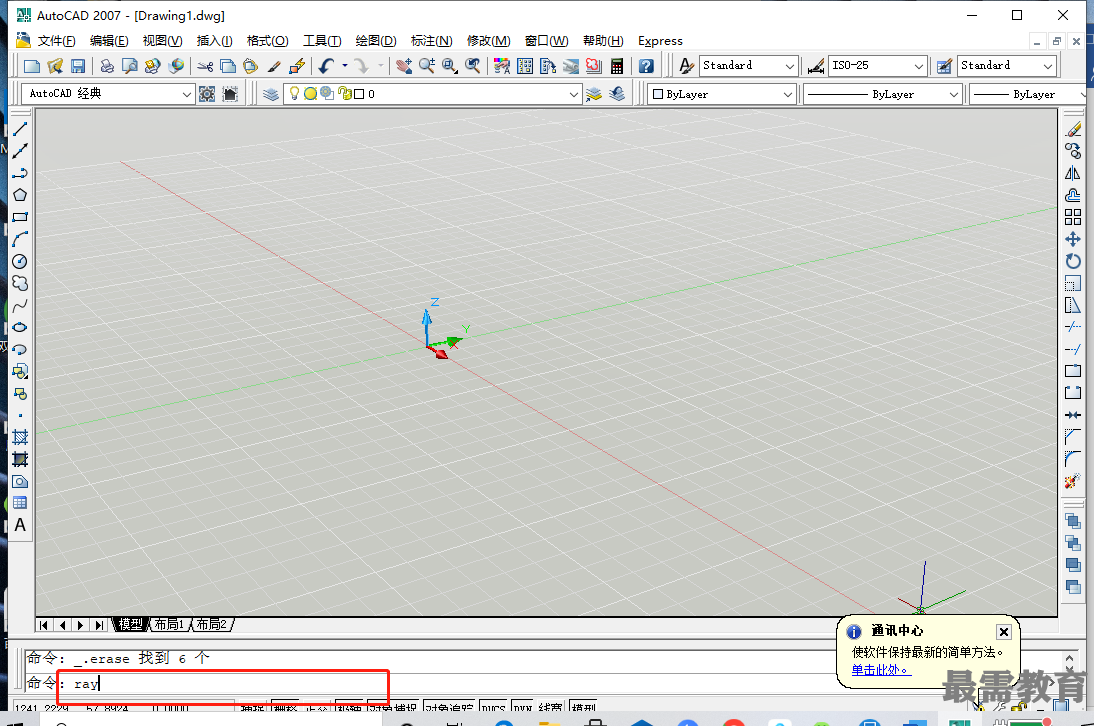Close the 通讯中心 notification bubble
Screen dimensions: 1094x726
(x=1003, y=632)
